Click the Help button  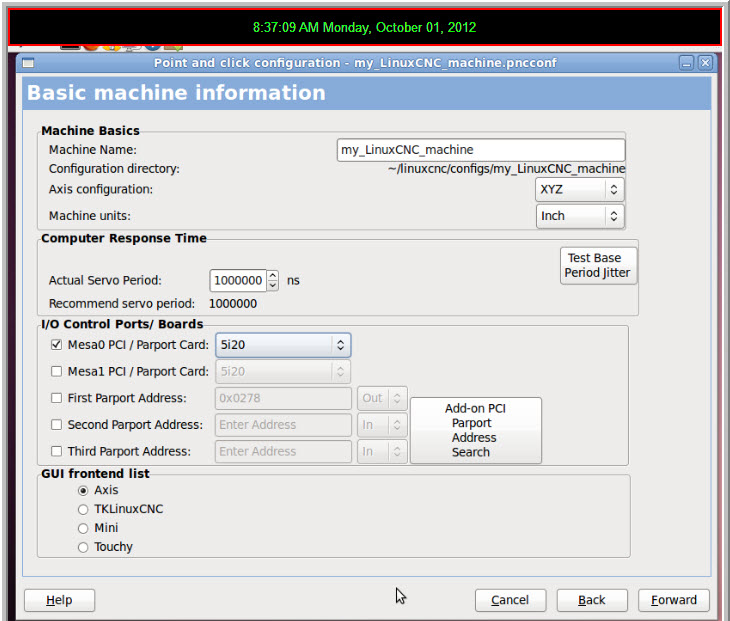(x=60, y=600)
